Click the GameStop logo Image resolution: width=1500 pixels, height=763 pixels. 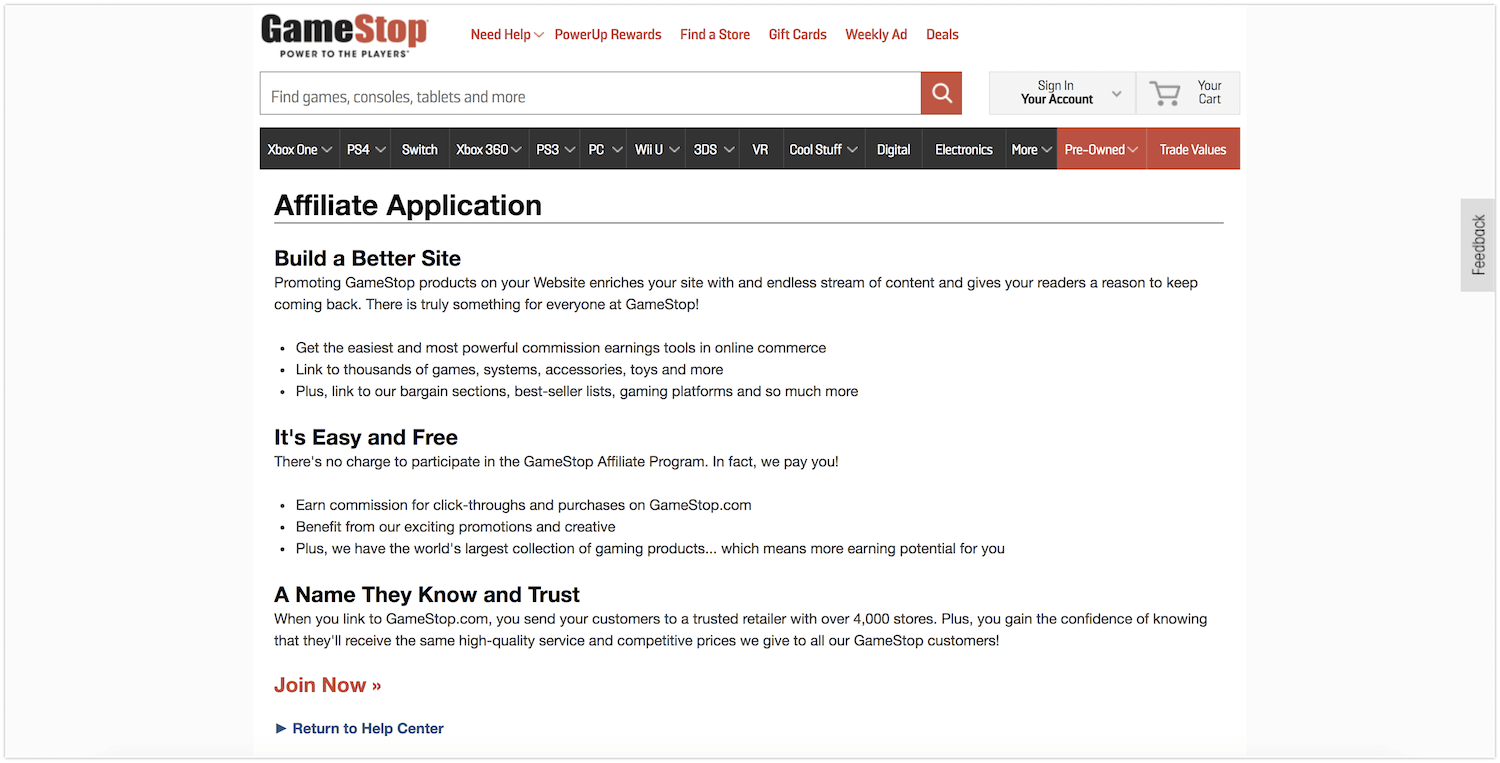344,35
